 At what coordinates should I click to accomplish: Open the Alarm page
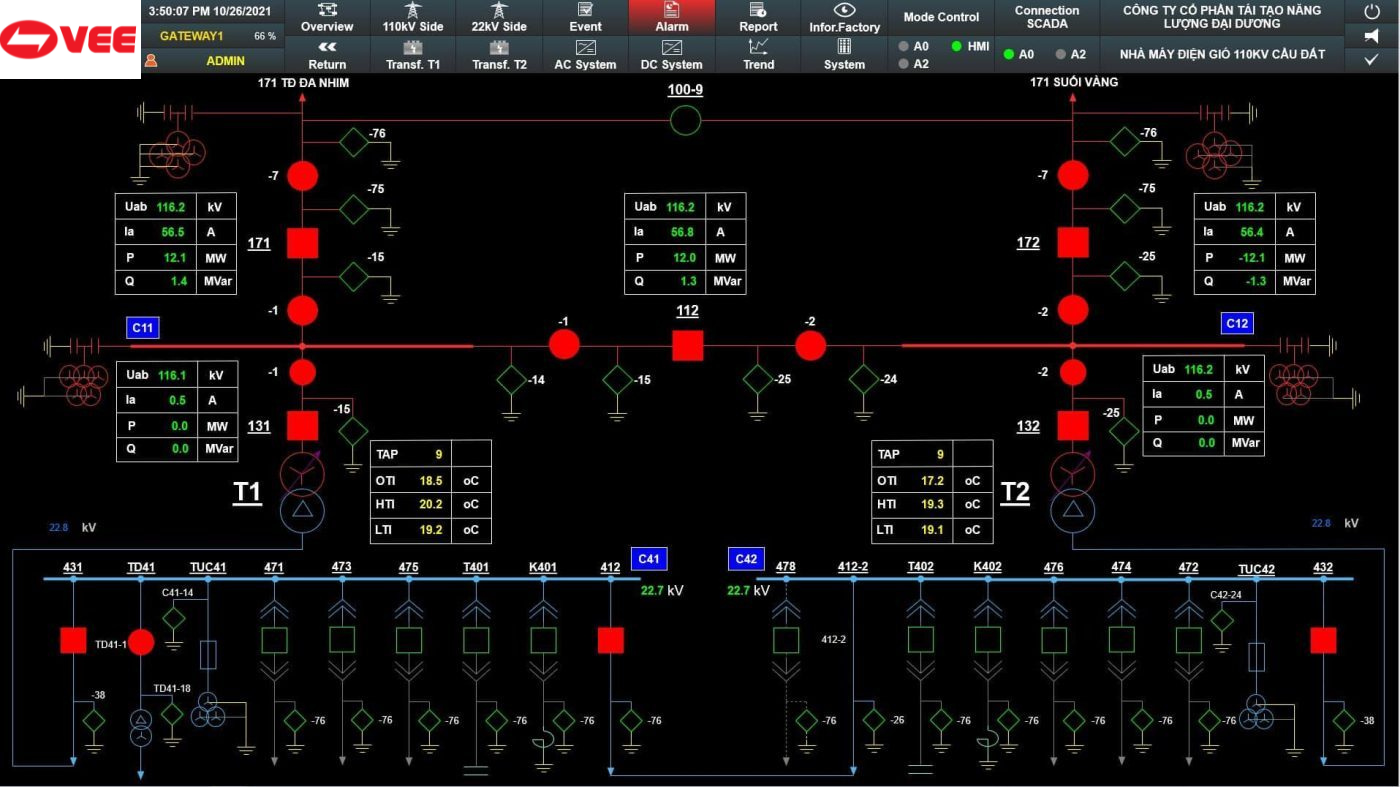point(672,17)
